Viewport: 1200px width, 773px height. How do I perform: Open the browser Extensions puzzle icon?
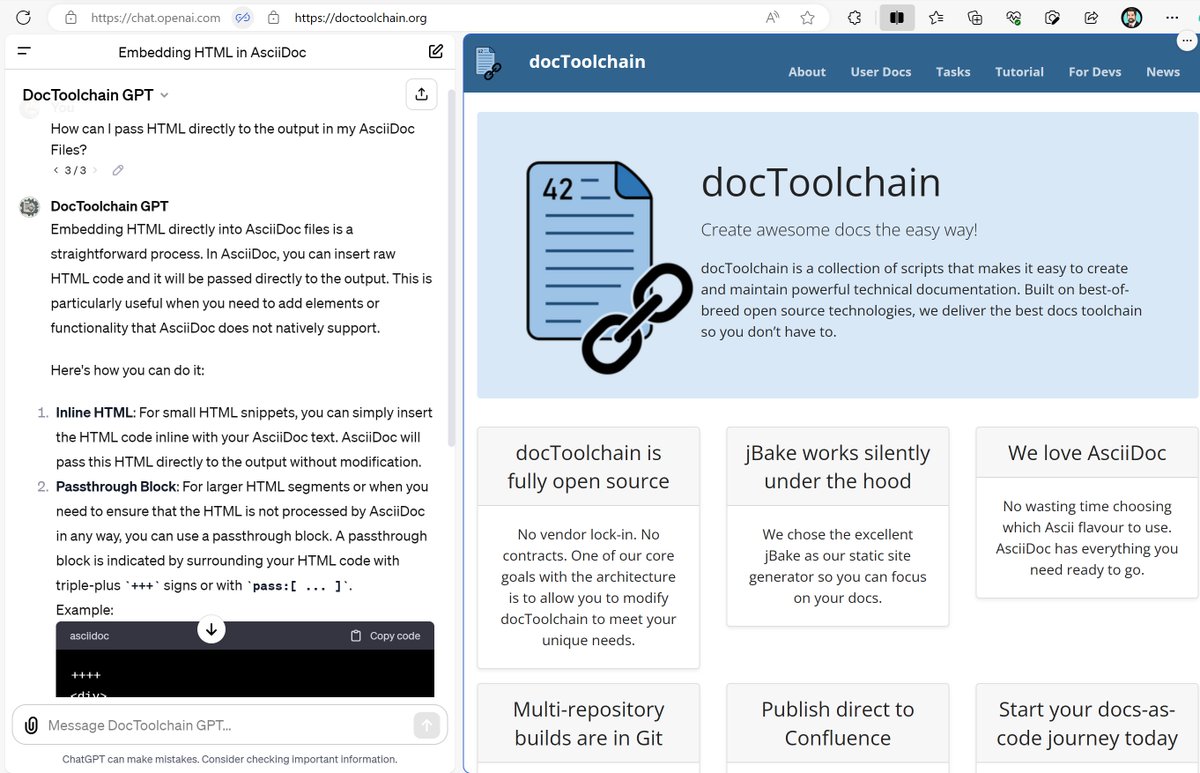point(855,18)
